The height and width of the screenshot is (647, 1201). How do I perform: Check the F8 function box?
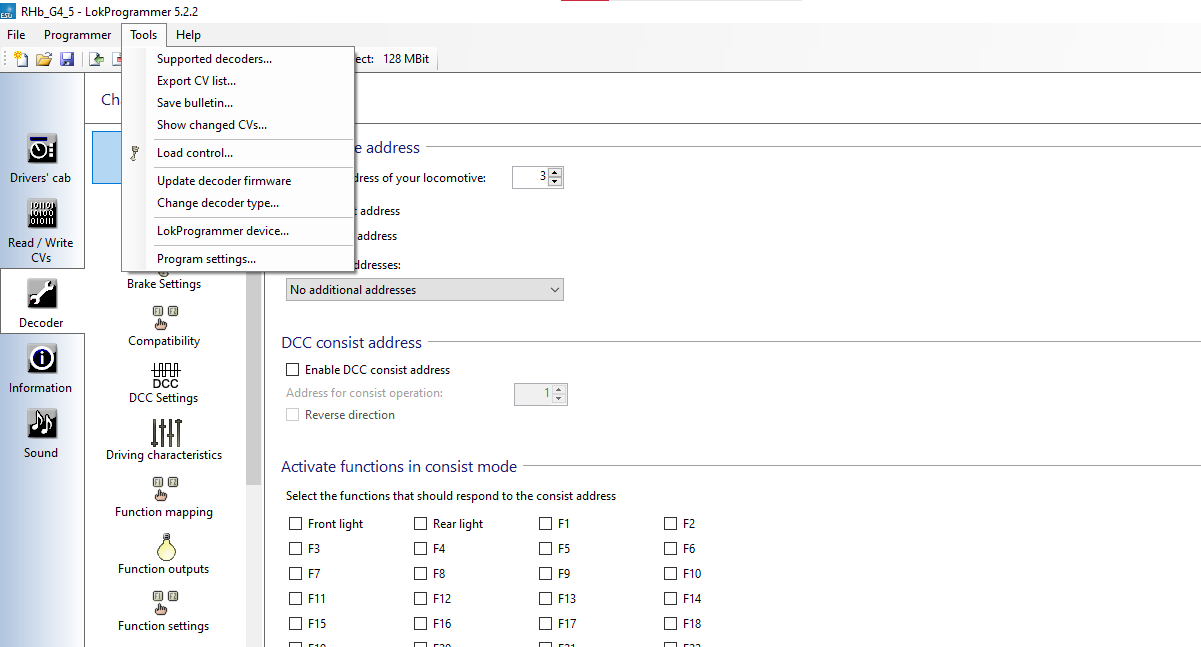pyautogui.click(x=420, y=574)
